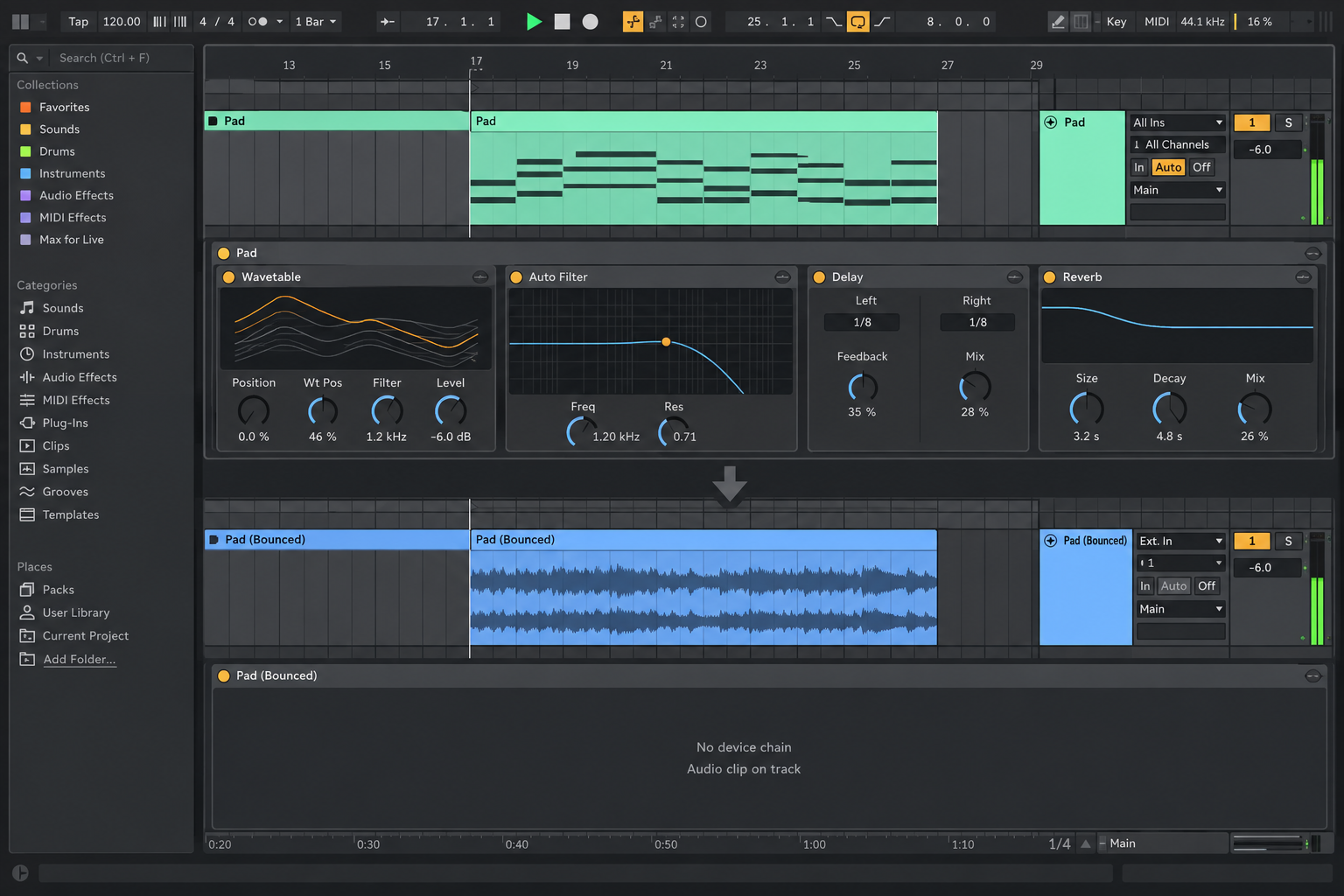Image resolution: width=1344 pixels, height=896 pixels.
Task: Set Pad track monitor to Off
Action: [1201, 167]
